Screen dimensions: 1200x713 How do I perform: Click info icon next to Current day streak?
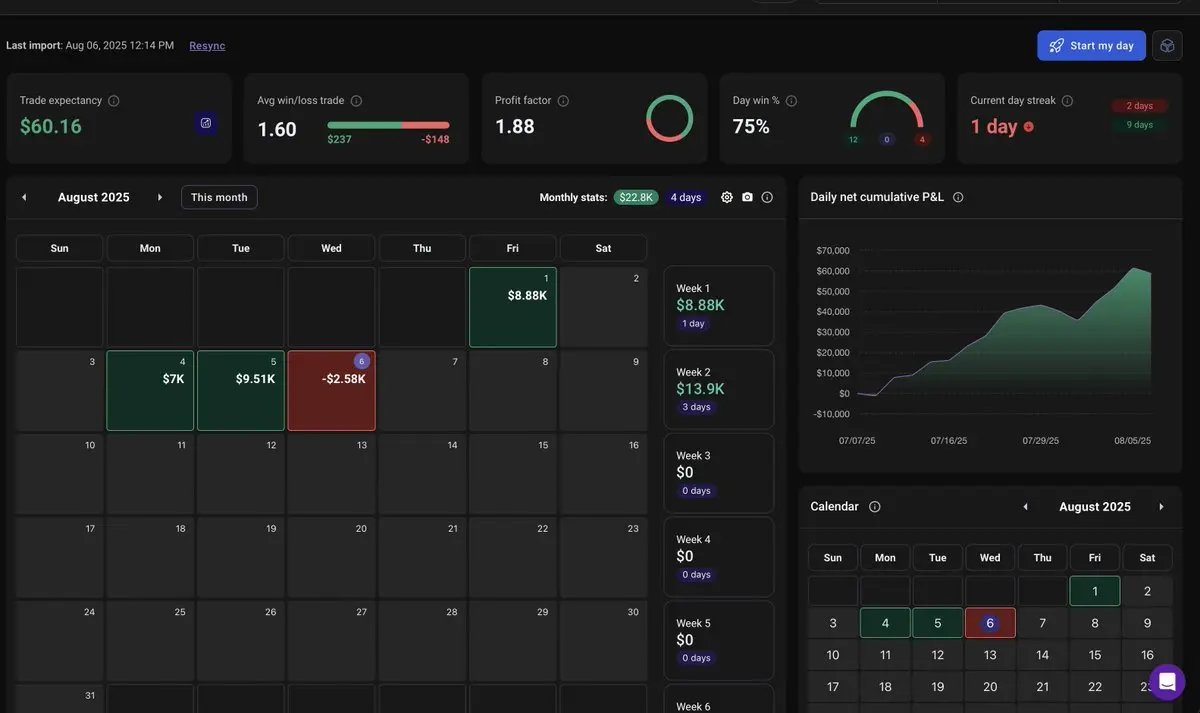[1067, 101]
